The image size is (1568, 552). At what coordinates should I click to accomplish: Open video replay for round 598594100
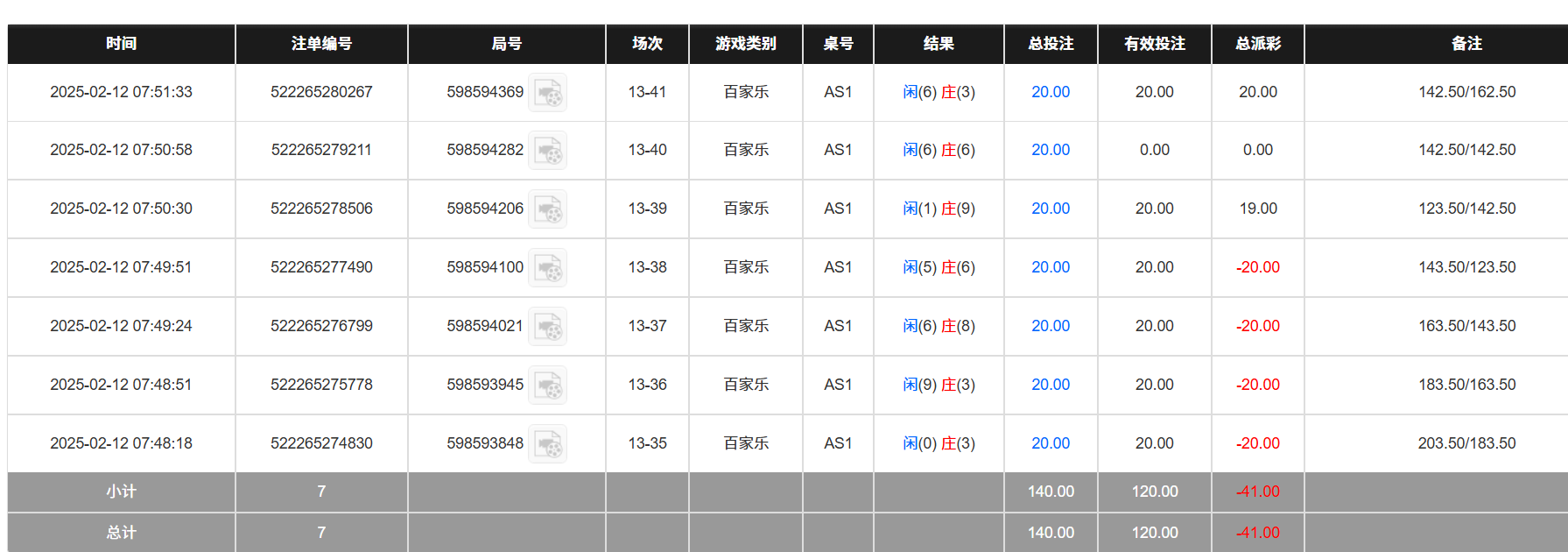(x=548, y=268)
